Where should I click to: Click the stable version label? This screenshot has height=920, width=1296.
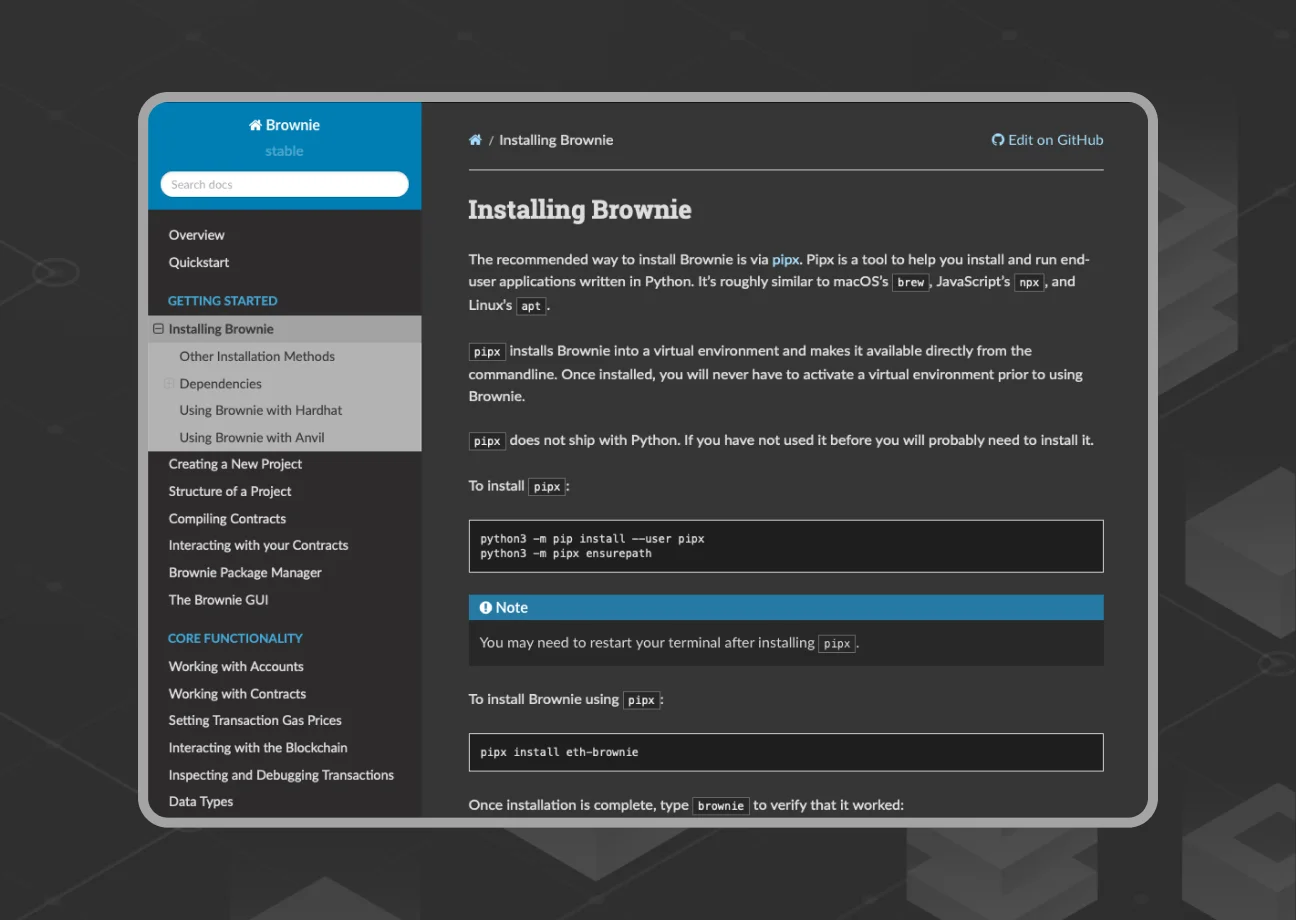click(284, 151)
